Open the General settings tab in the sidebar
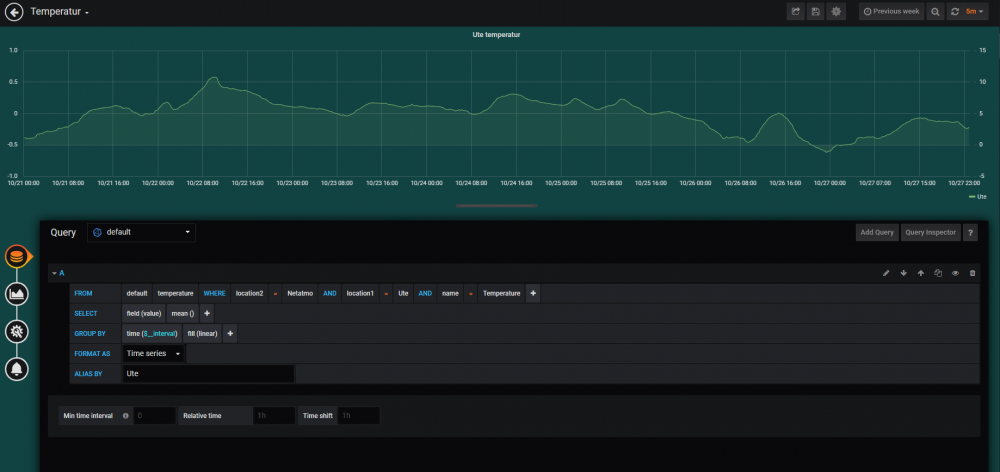 [x=16, y=331]
